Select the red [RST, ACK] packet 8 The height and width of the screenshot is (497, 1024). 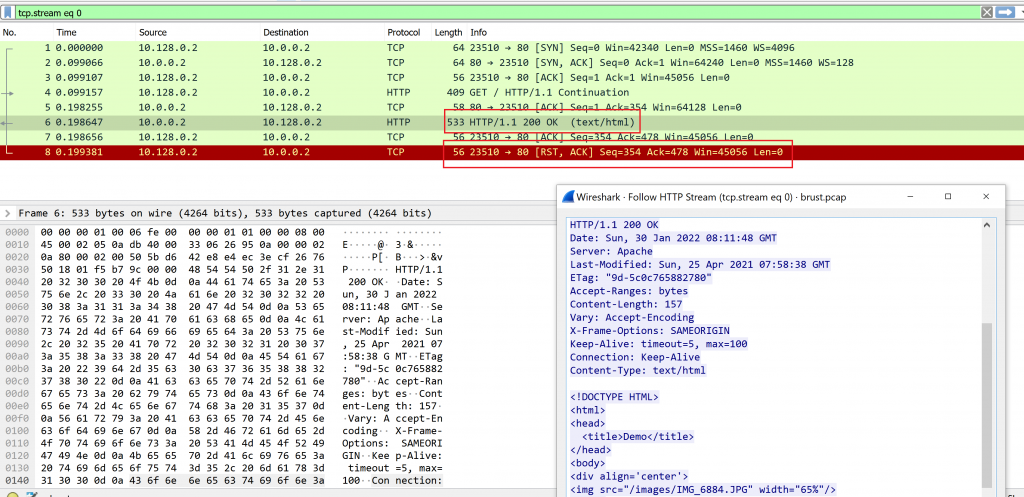(512, 152)
